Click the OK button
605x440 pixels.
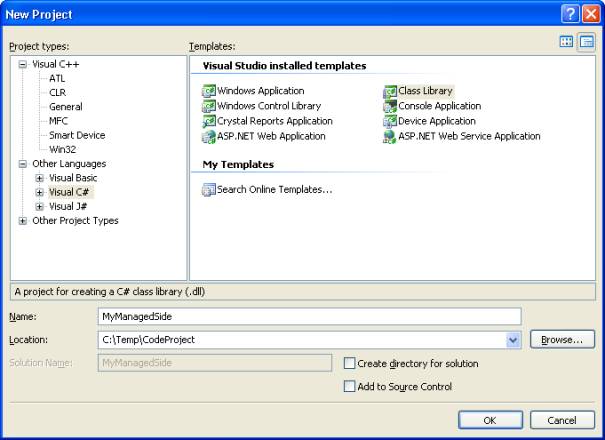pyautogui.click(x=490, y=420)
